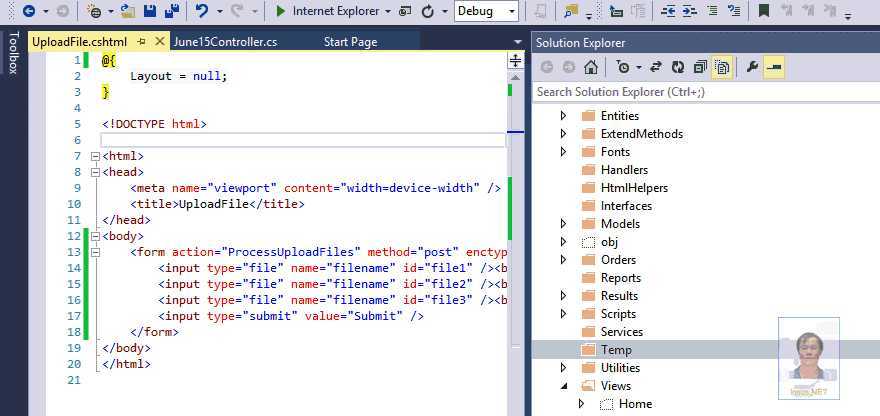Expand the Scripts folder

pos(563,313)
